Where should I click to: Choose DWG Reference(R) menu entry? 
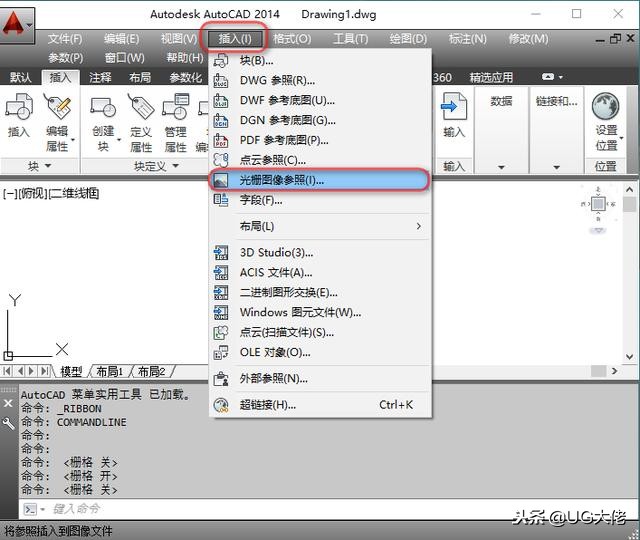pyautogui.click(x=320, y=80)
